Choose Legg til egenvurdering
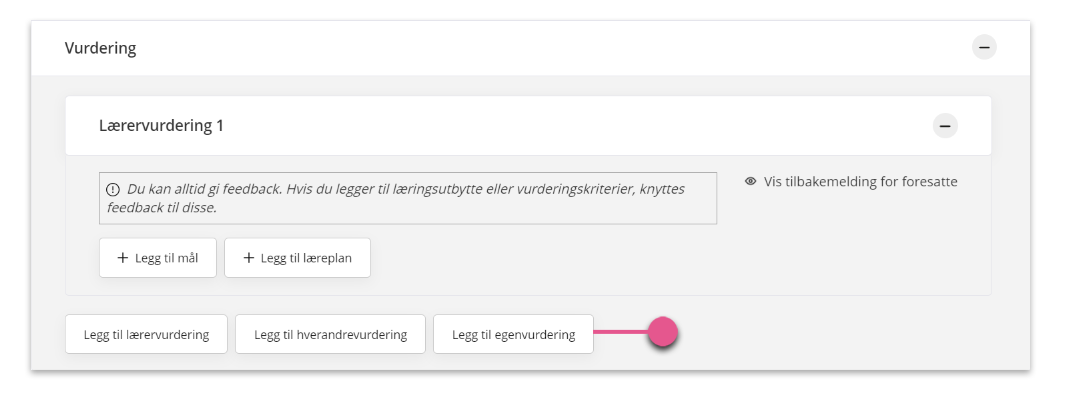The height and width of the screenshot is (397, 1073). [x=513, y=335]
